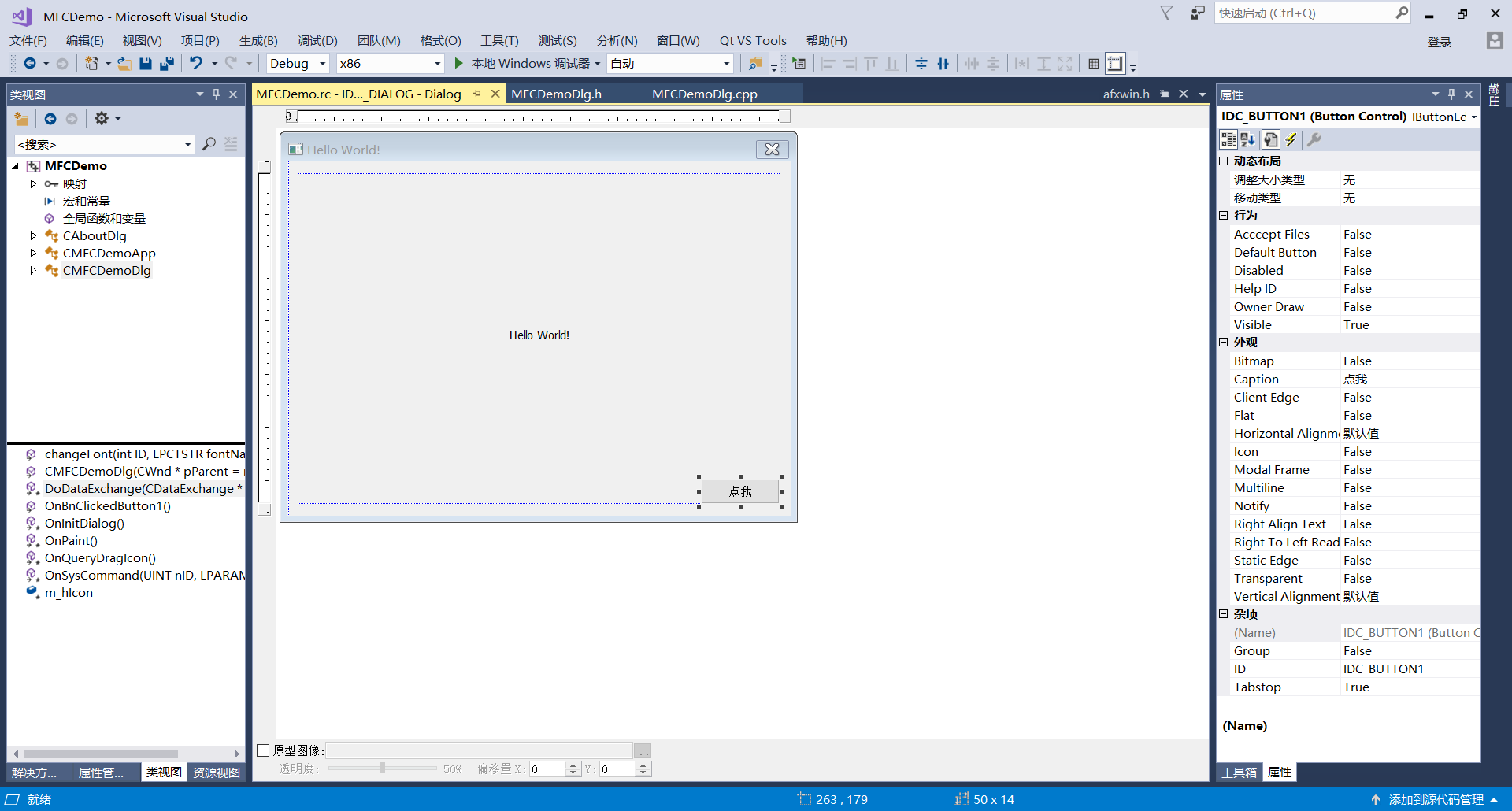Screen dimensions: 1512x811
Task: Click the feedback icon near Quick Launch
Action: (x=1197, y=13)
